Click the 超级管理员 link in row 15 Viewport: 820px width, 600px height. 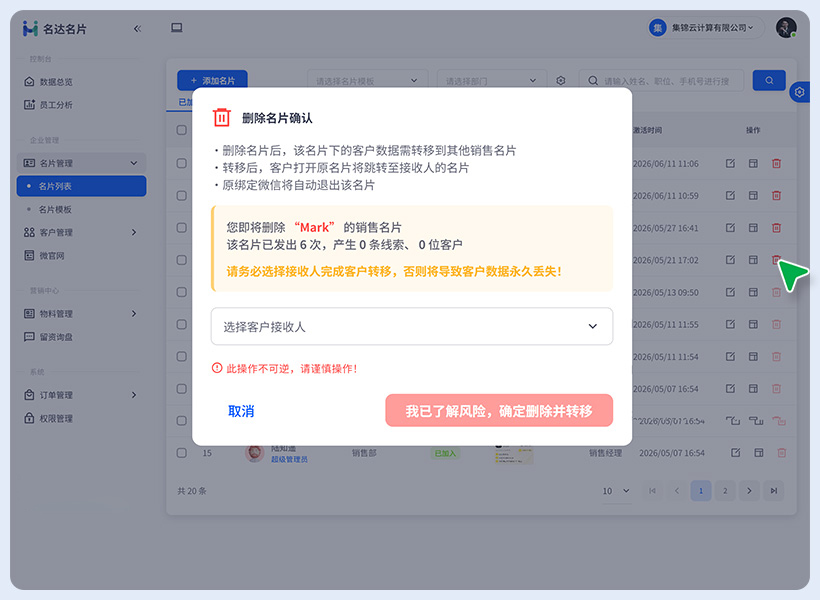[289, 460]
